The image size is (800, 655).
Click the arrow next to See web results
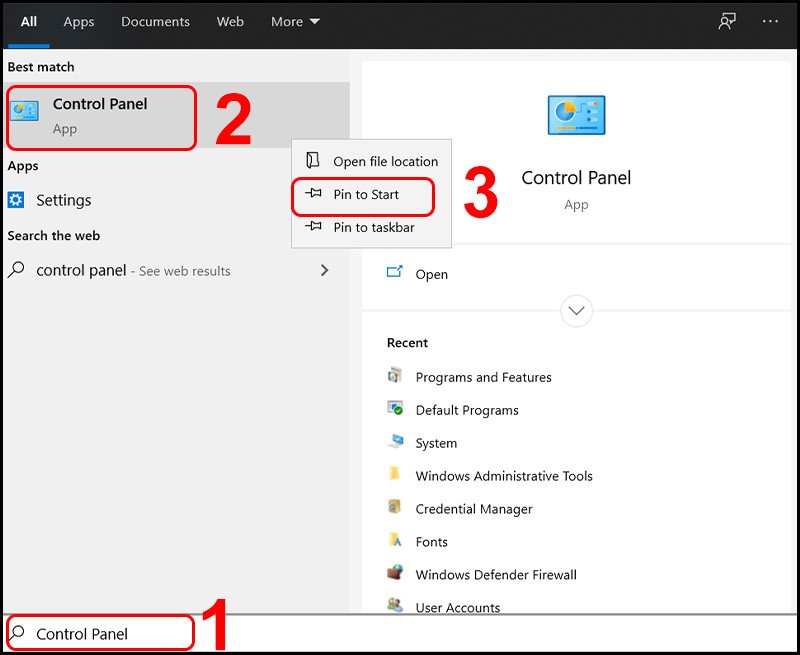tap(323, 270)
